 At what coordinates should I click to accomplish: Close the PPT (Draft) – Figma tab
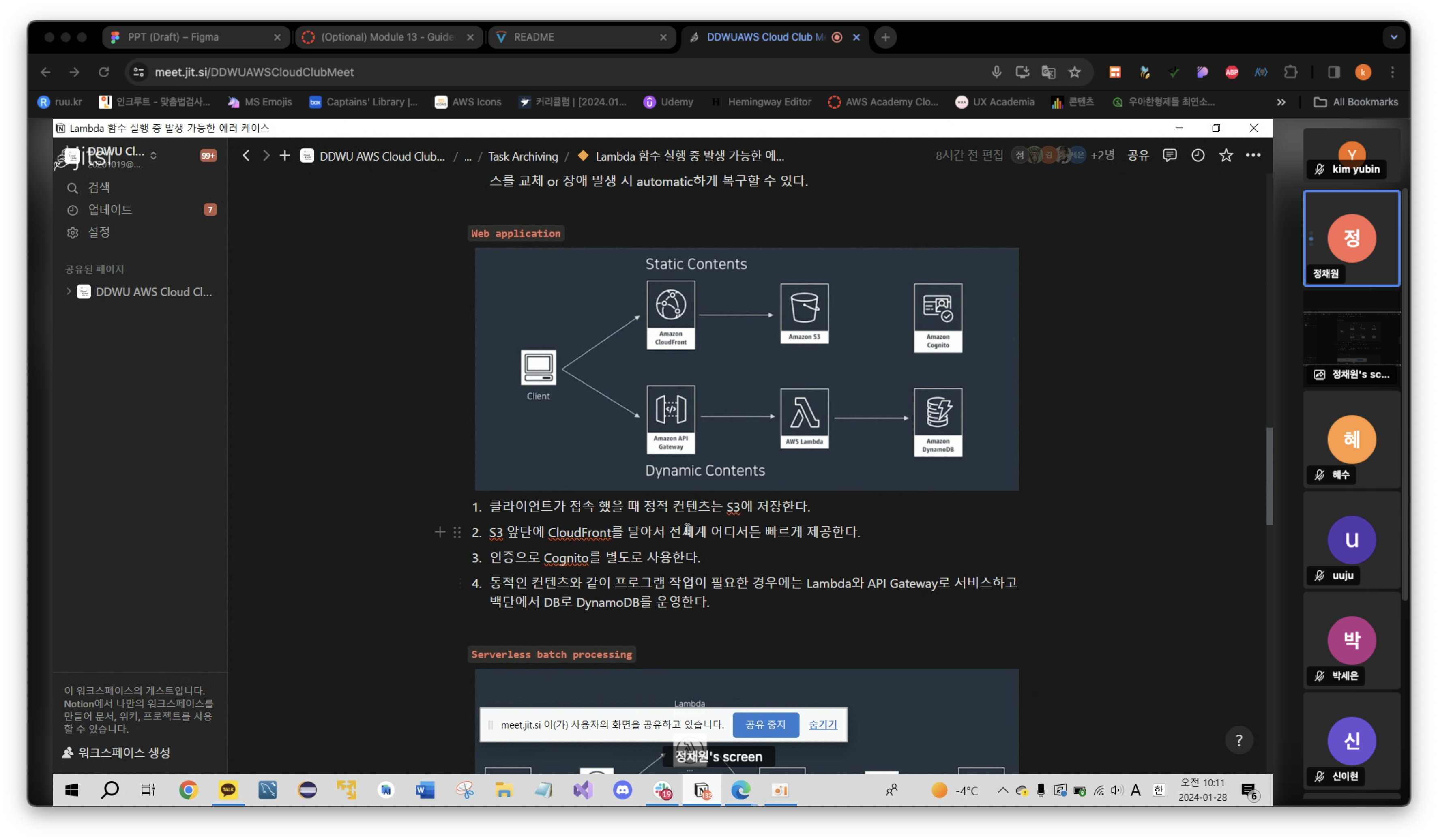click(x=277, y=37)
